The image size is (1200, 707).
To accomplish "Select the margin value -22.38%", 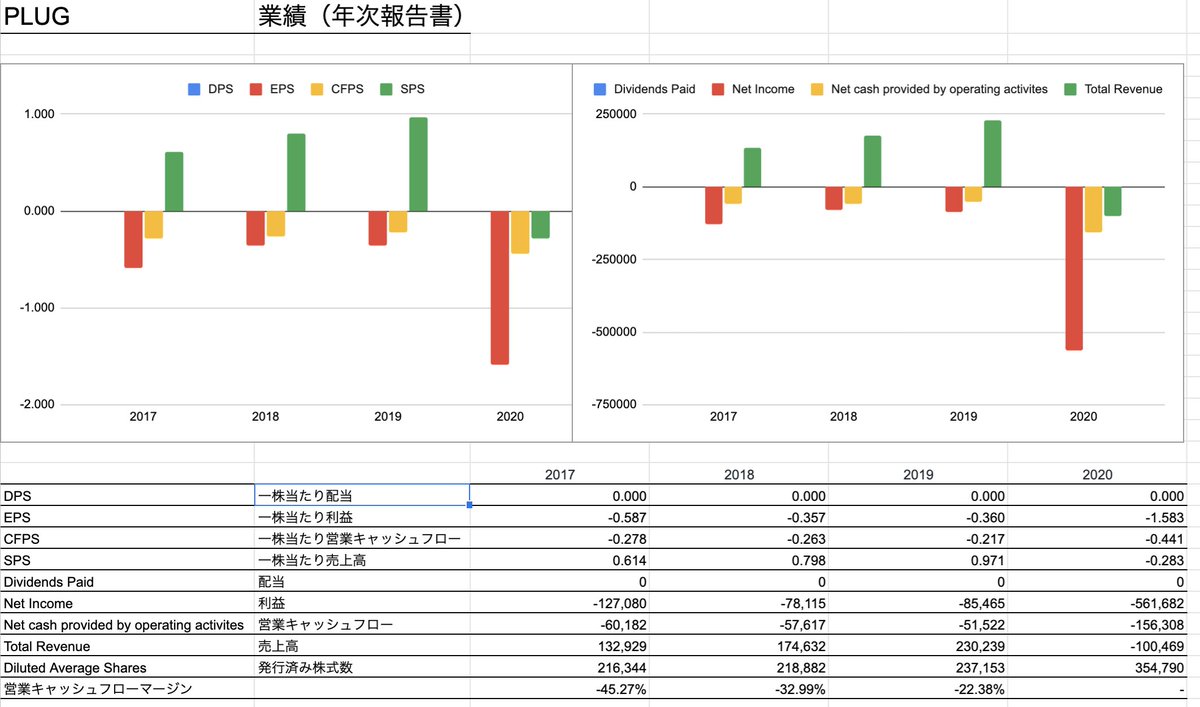I will click(918, 689).
